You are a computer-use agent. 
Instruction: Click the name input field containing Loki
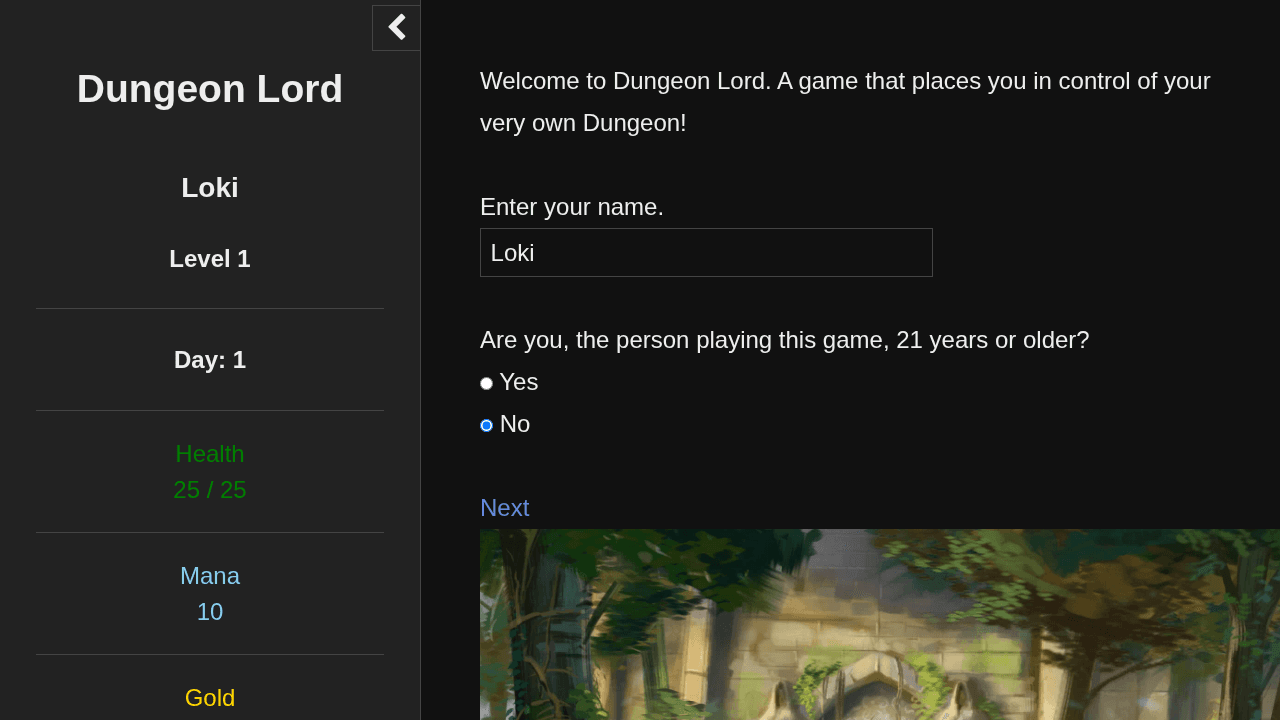coord(706,253)
